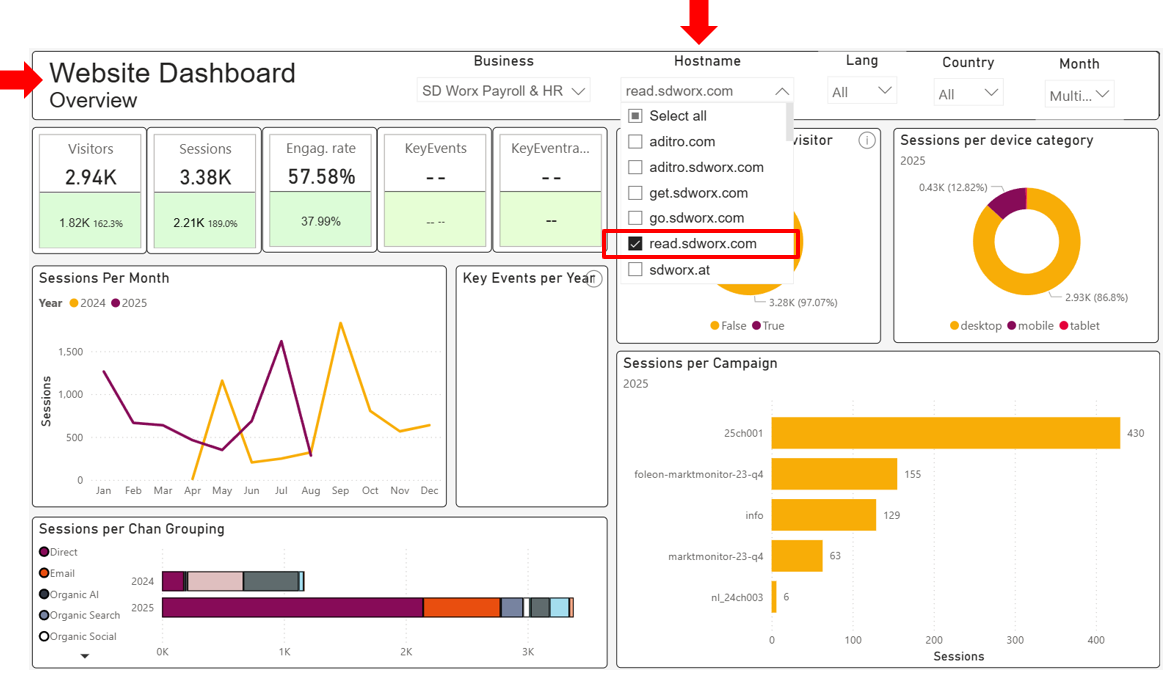Select the KeyEvents KPI card
The width and height of the screenshot is (1165, 680).
tap(435, 191)
